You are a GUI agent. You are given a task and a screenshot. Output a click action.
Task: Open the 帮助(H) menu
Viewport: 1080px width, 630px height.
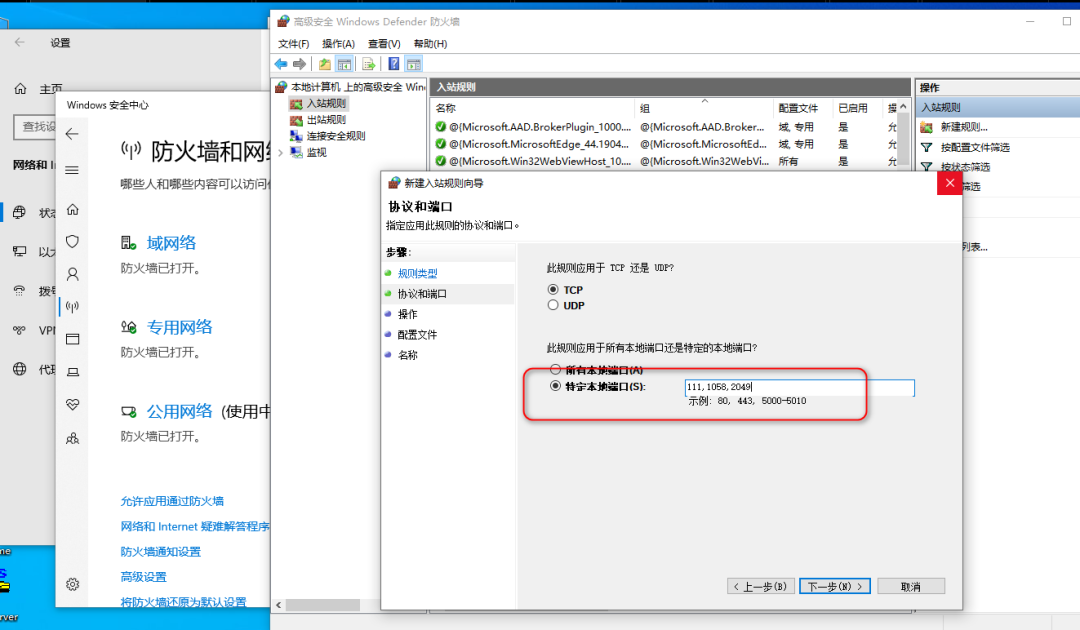tap(430, 43)
